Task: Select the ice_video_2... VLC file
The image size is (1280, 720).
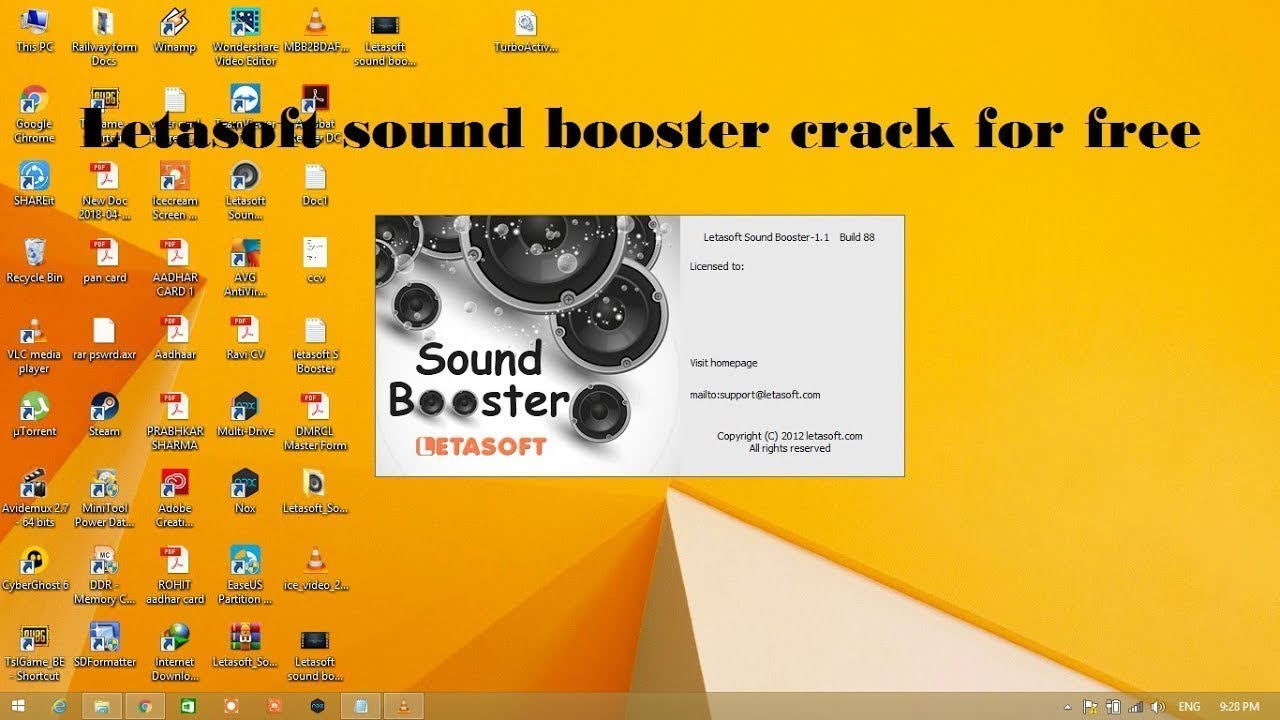Action: click(315, 569)
